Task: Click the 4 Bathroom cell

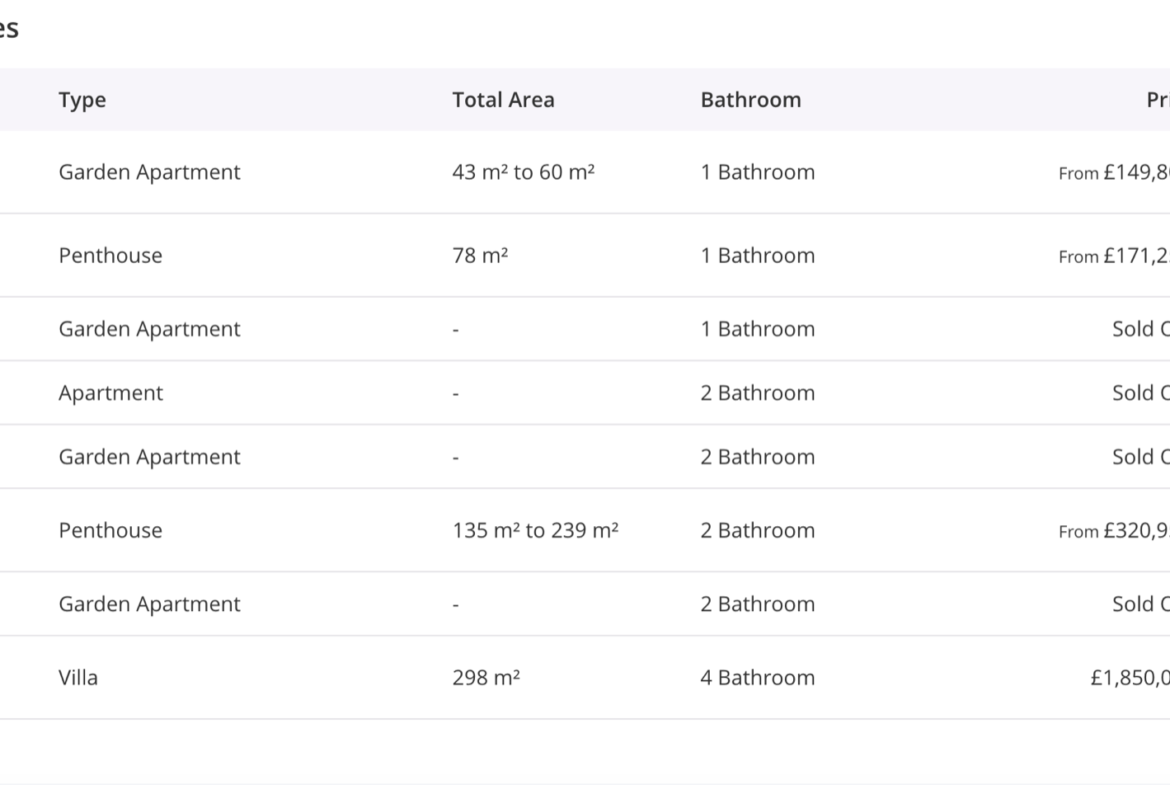Action: click(757, 677)
